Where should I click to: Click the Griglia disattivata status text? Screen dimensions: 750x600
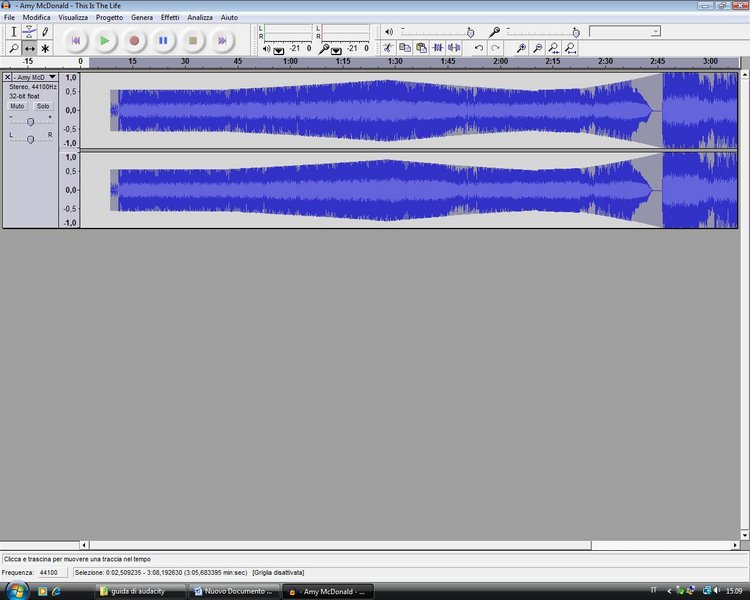click(x=278, y=572)
